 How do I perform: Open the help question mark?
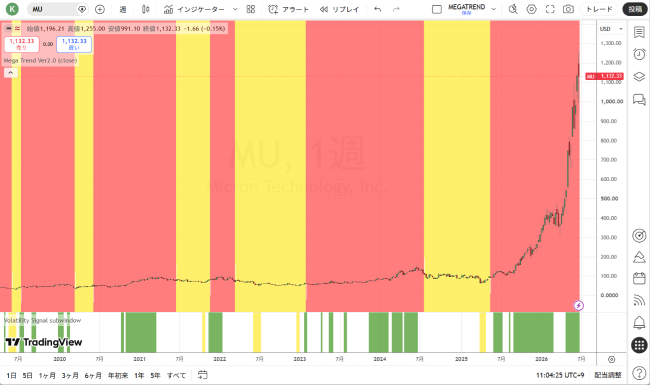pos(639,373)
